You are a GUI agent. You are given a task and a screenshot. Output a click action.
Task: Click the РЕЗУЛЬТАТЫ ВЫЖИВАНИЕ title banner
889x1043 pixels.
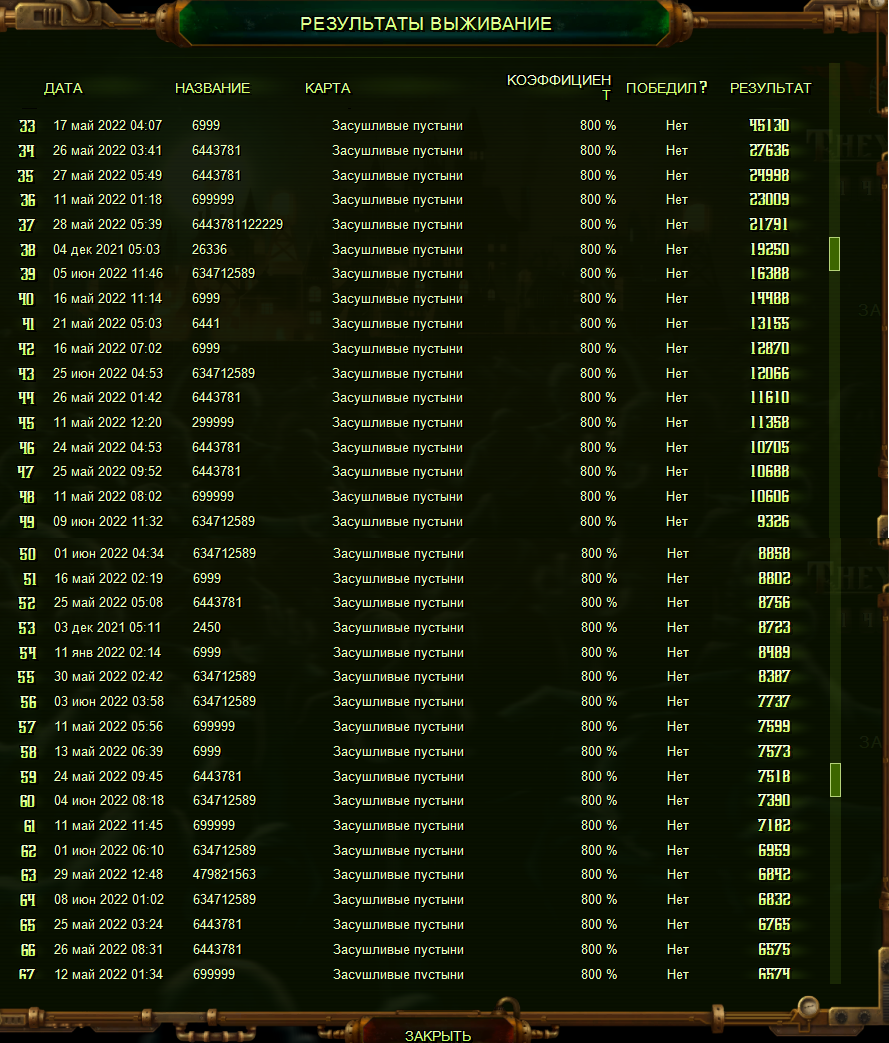(x=426, y=24)
